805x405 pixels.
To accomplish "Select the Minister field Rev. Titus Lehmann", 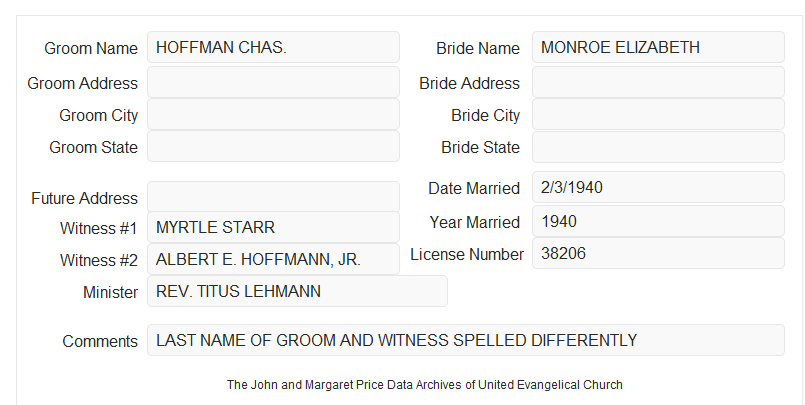I will tap(297, 291).
